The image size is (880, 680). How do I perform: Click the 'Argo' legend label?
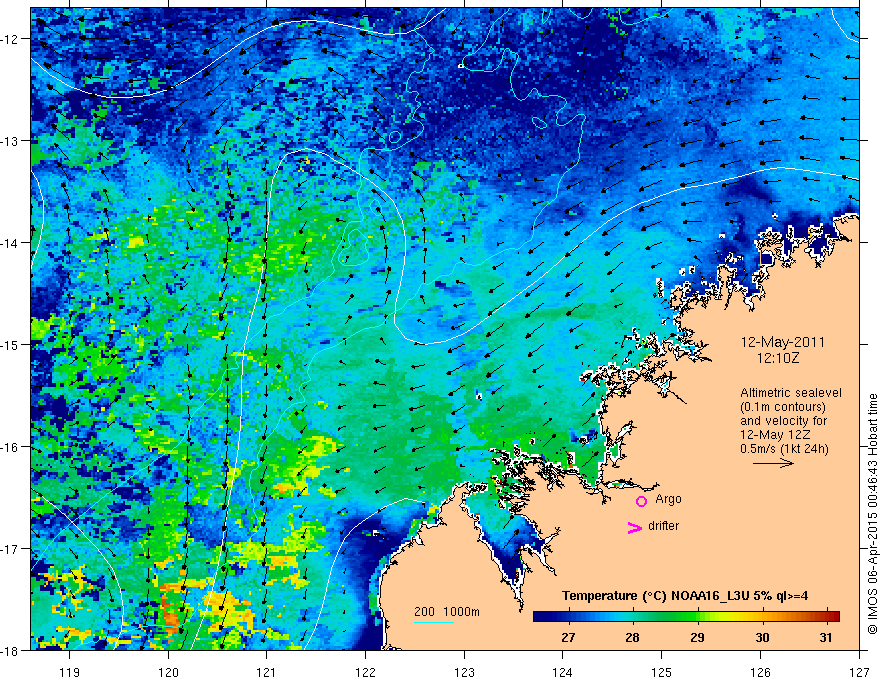point(668,499)
